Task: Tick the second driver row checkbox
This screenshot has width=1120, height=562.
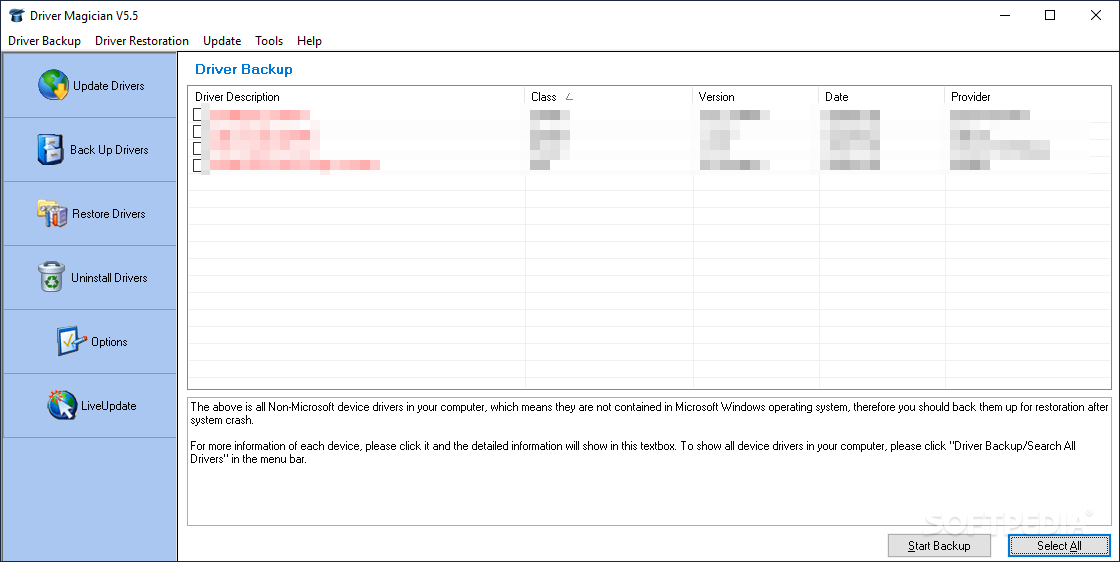Action: tap(198, 131)
